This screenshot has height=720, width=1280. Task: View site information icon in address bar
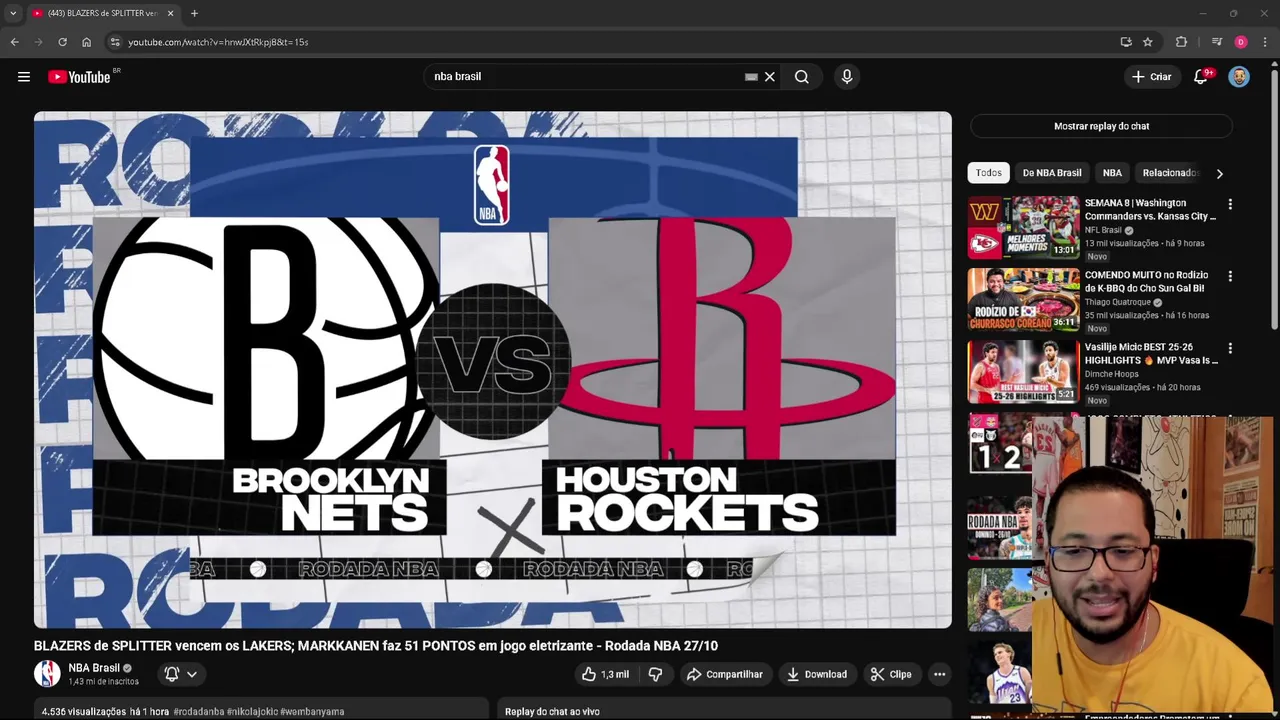(115, 42)
